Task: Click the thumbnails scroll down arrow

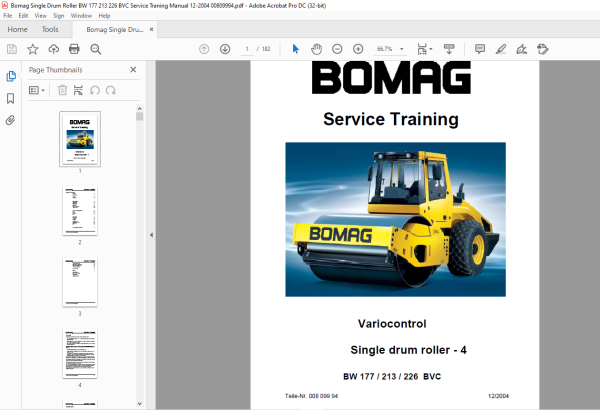Action: coord(139,404)
